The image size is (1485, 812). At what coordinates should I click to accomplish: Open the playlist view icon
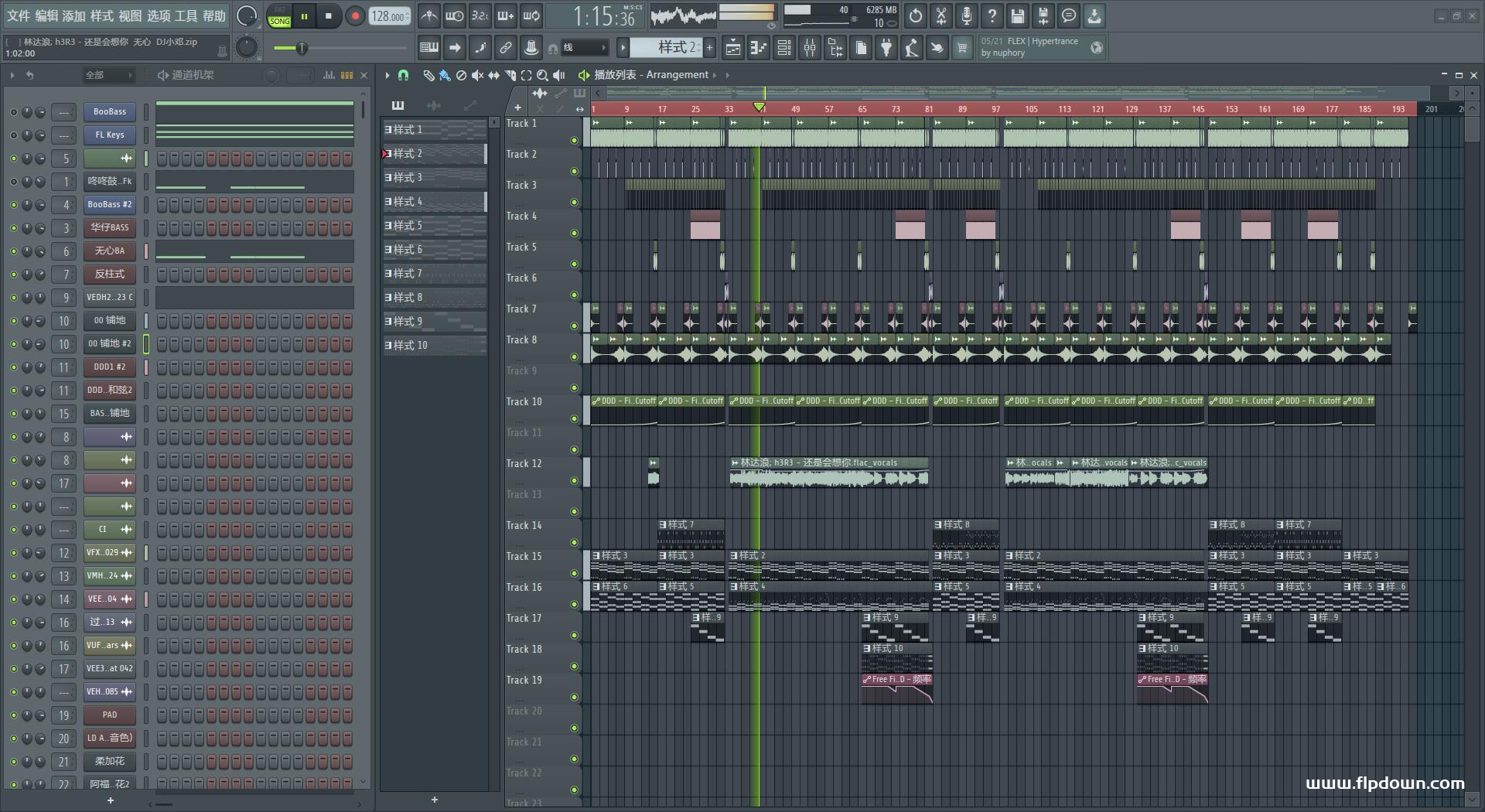click(733, 48)
